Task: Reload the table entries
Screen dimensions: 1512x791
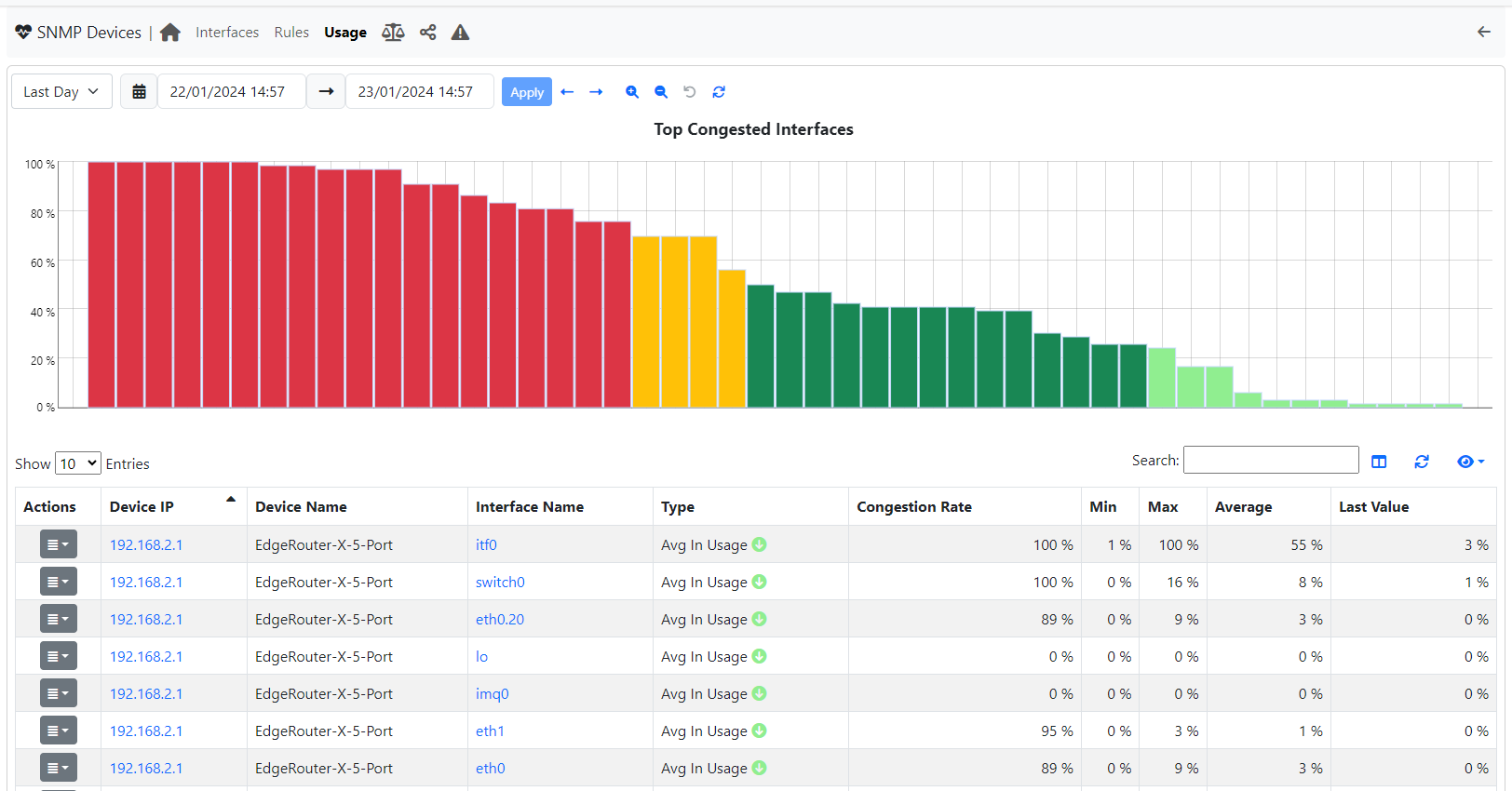Action: (x=1422, y=462)
